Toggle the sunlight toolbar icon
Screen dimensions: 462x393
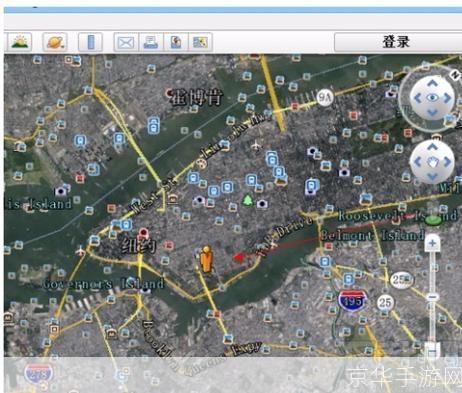pyautogui.click(x=21, y=42)
